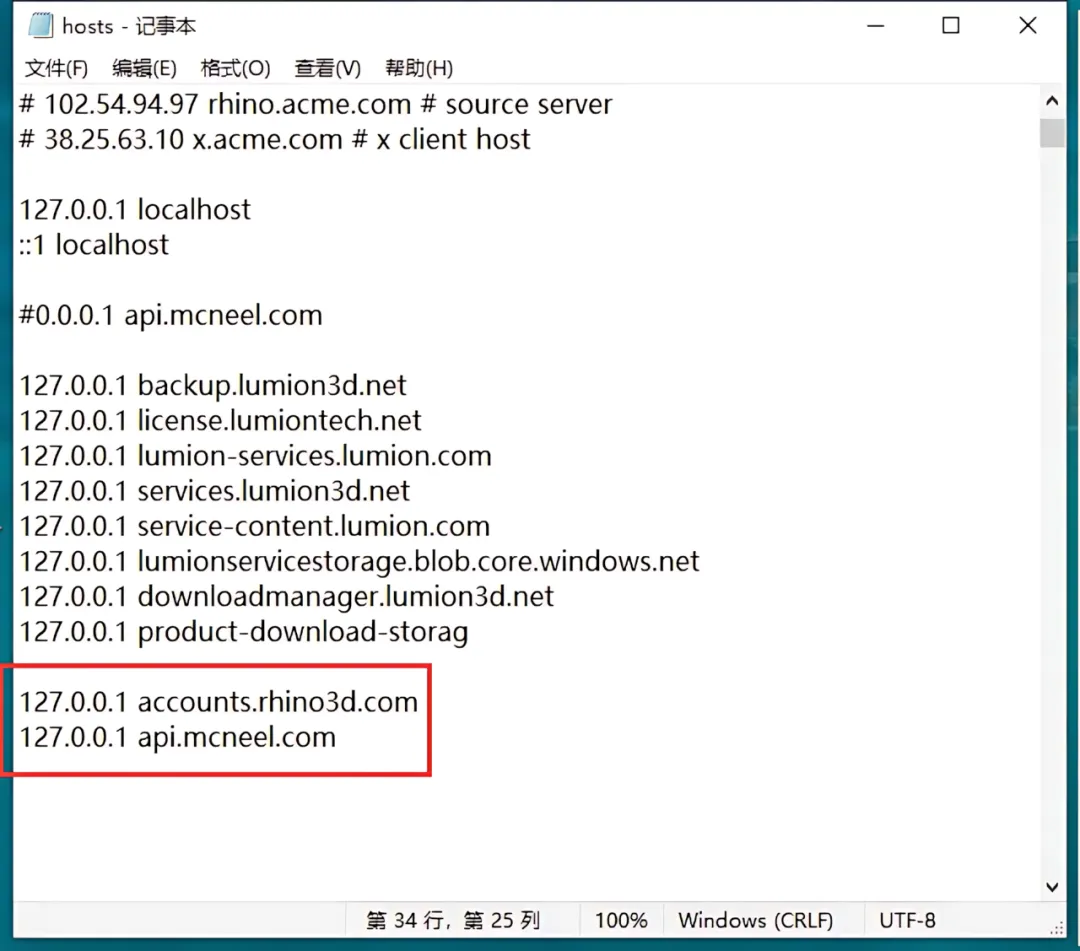
Task: Place cursor on '::1 localhost' line
Action: pyautogui.click(x=94, y=245)
